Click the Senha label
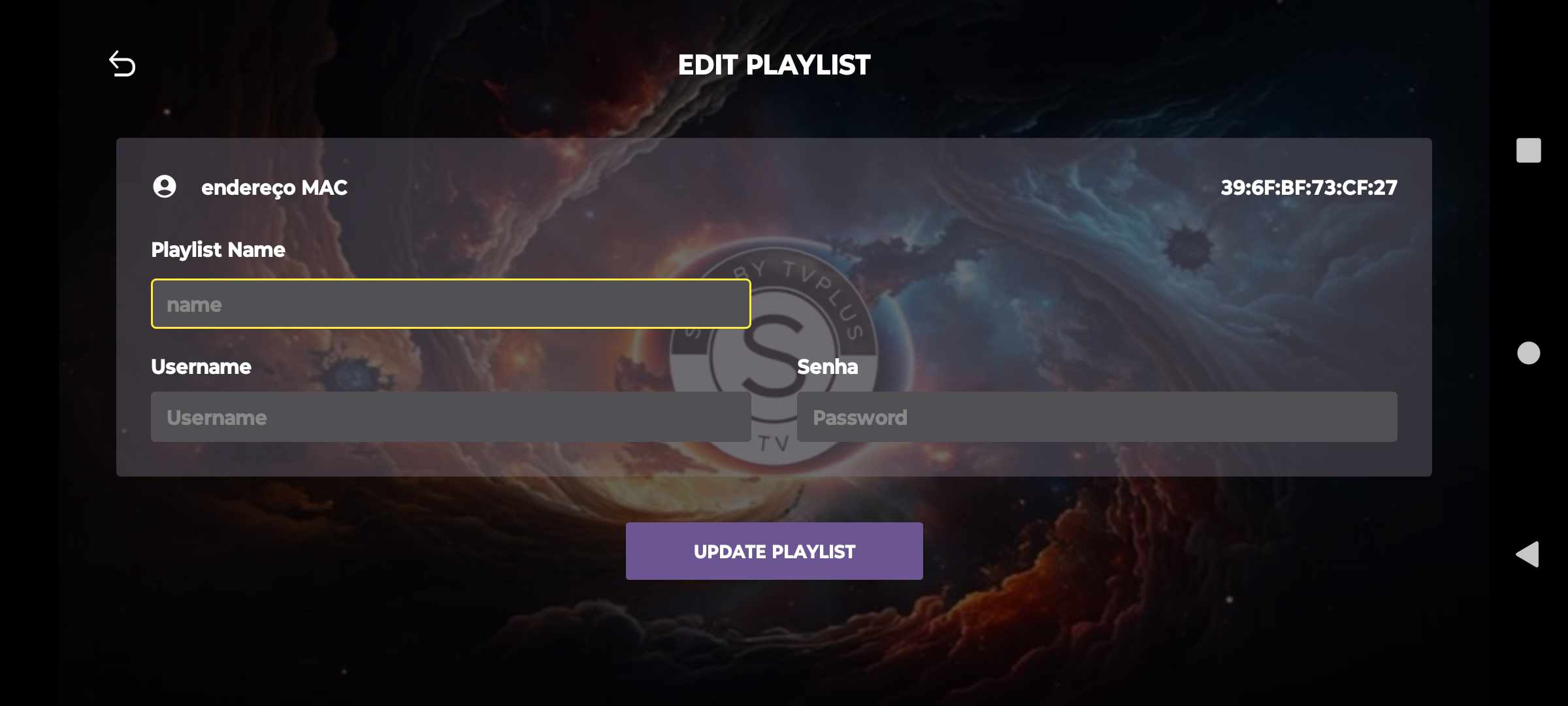Screen dimensions: 1568x706 point(827,367)
